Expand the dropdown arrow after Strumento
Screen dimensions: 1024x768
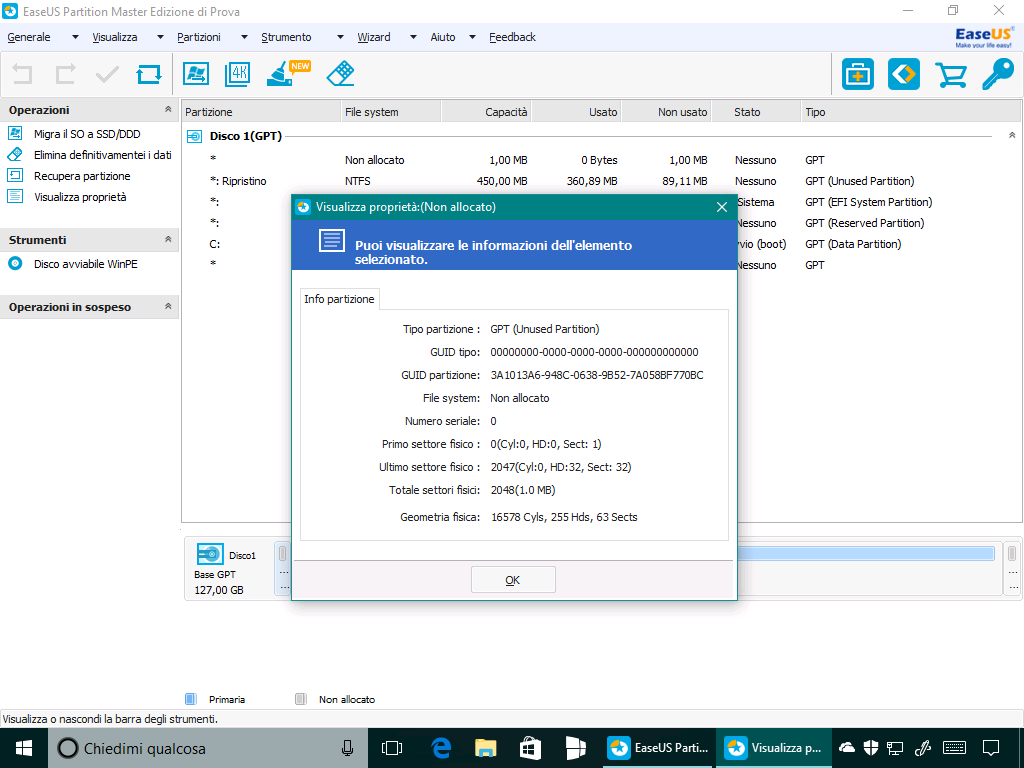(x=340, y=37)
